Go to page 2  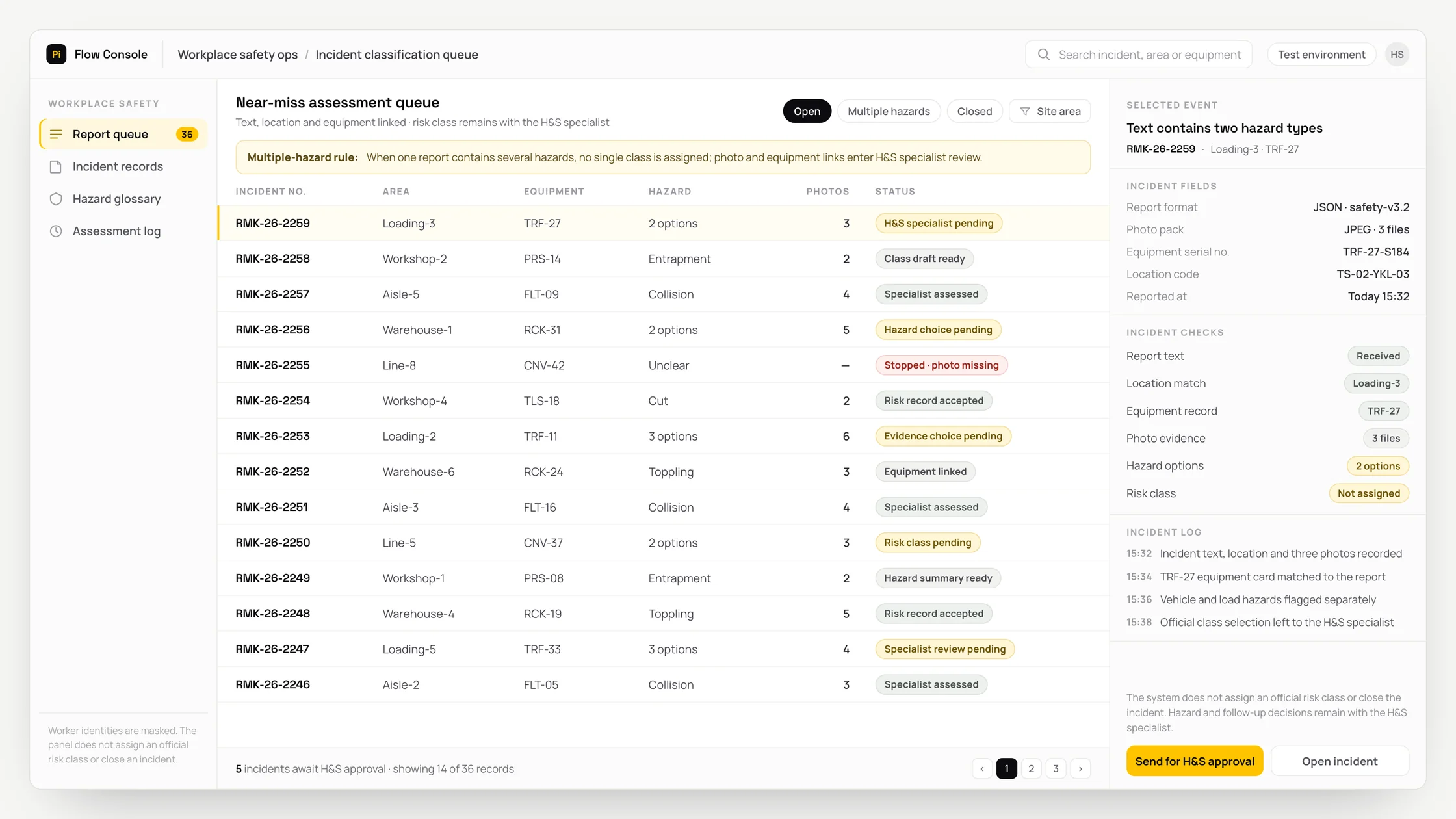(1032, 768)
